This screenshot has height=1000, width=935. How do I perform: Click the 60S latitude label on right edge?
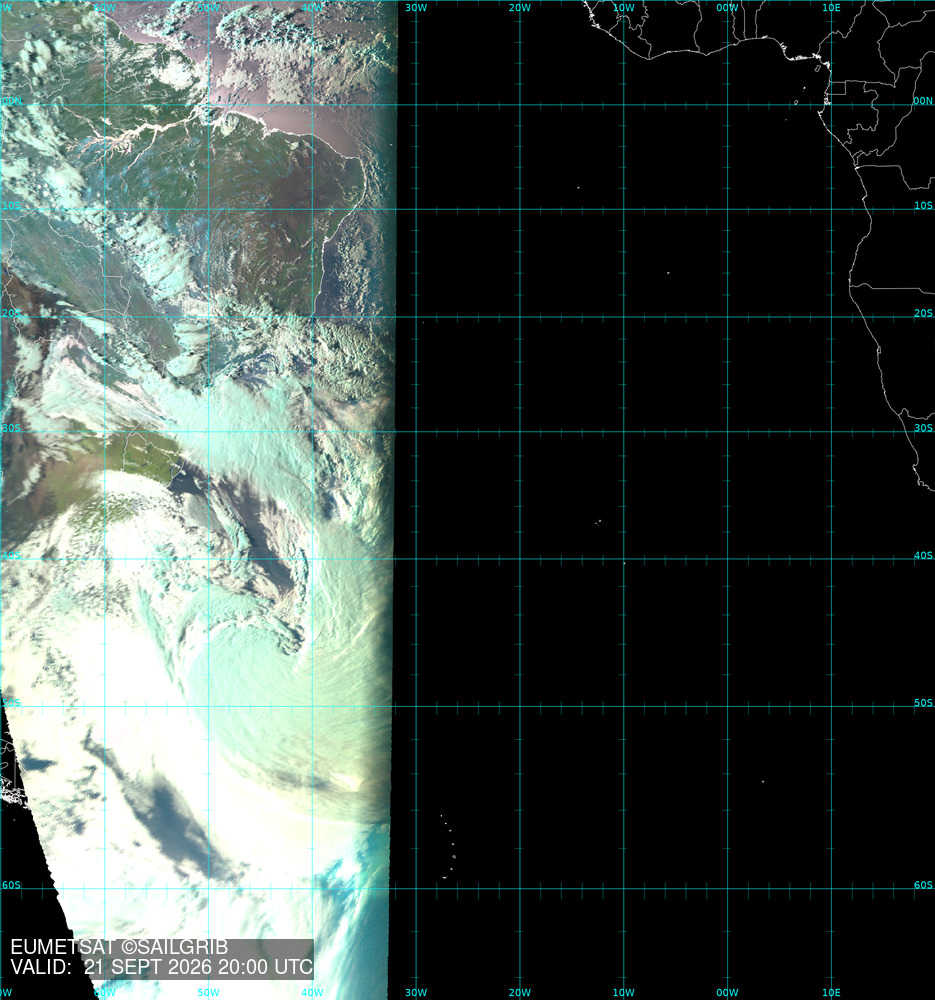click(923, 885)
